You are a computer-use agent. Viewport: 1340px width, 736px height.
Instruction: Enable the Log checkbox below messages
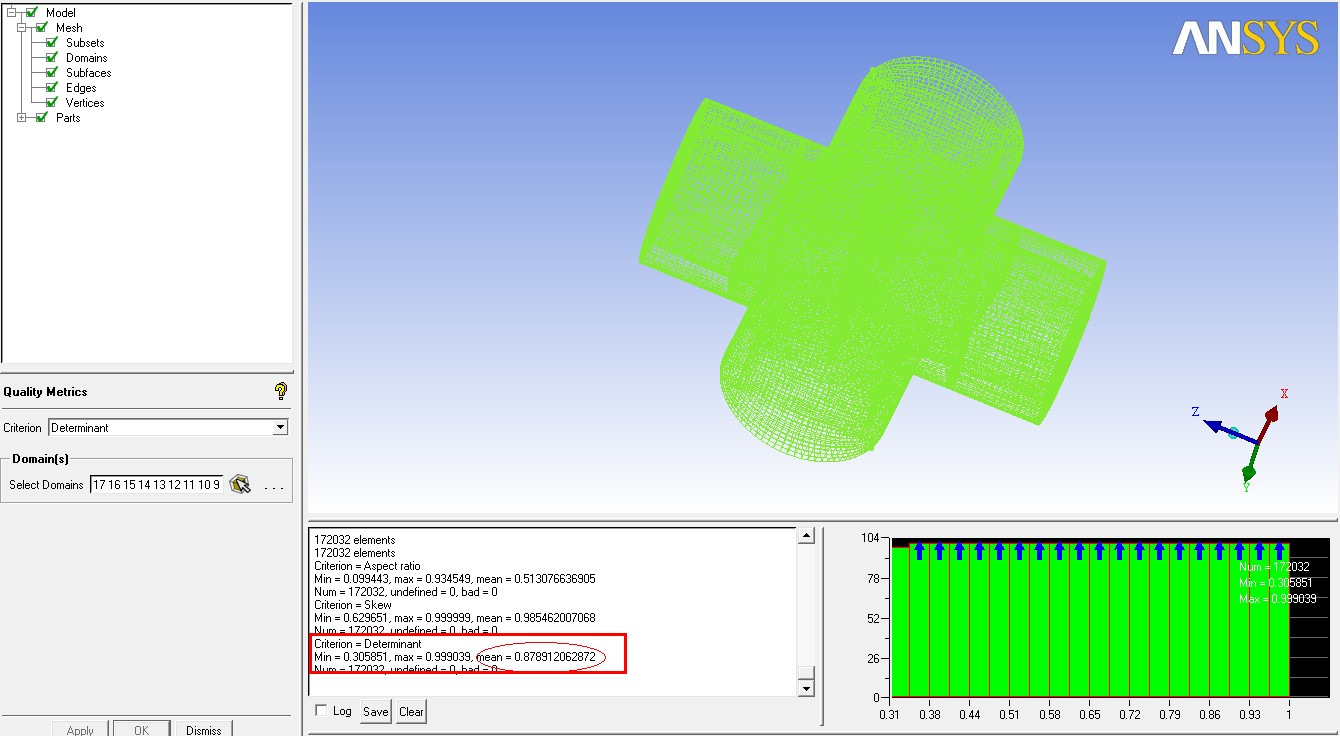321,710
